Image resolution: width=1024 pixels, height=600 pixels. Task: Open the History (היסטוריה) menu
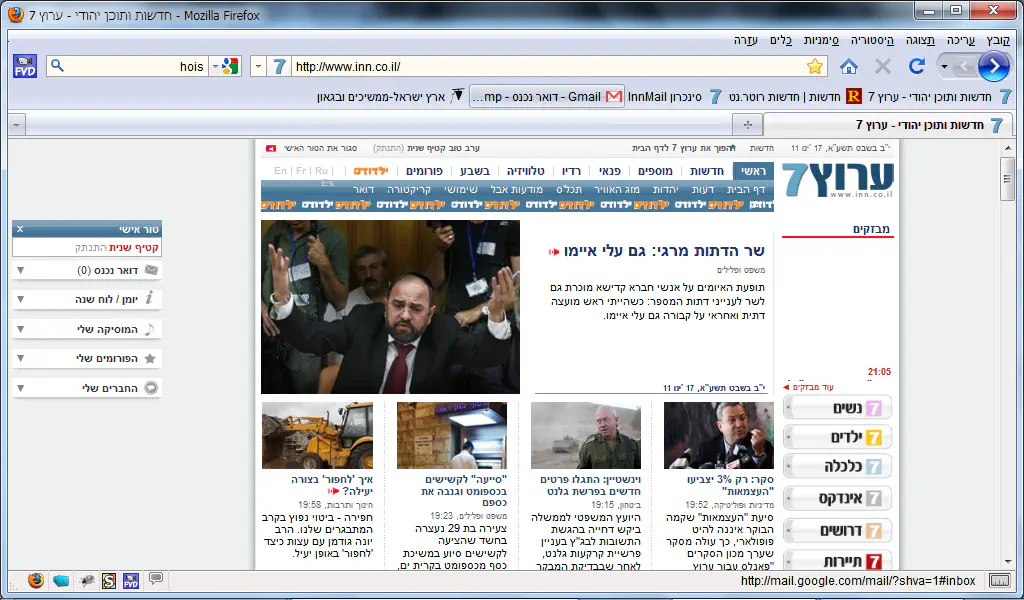(x=872, y=40)
